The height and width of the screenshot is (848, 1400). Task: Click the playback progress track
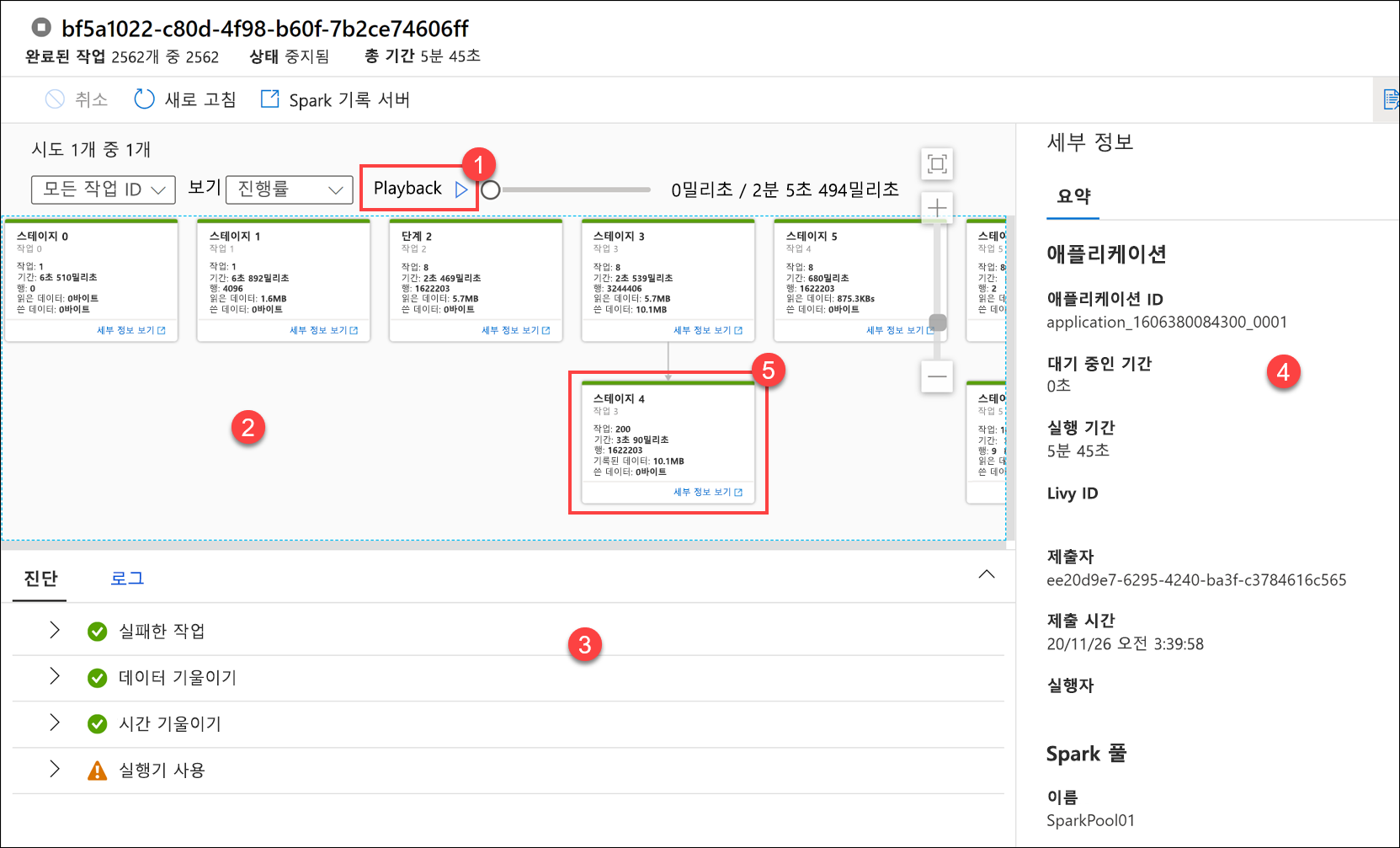point(576,189)
